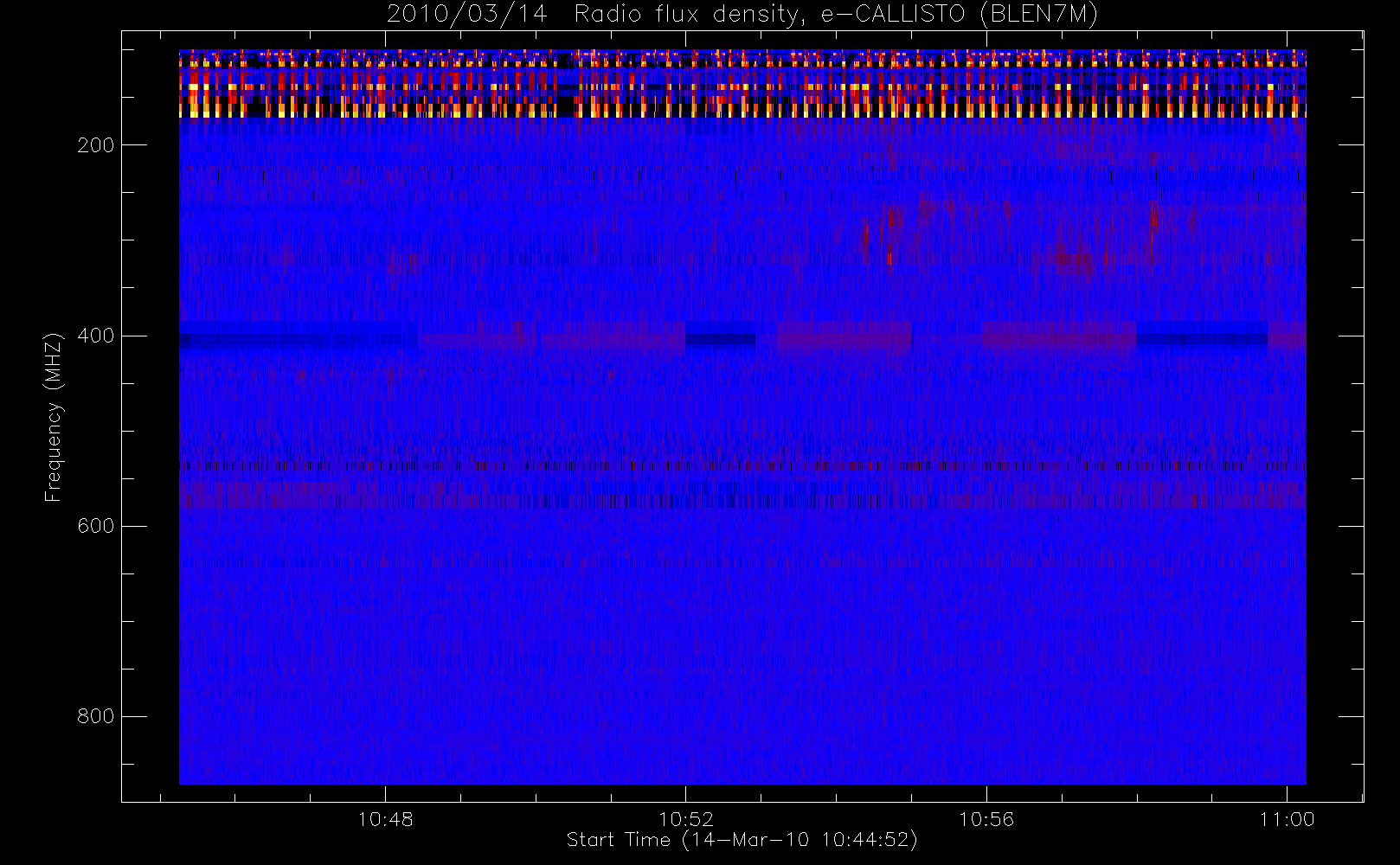This screenshot has height=865, width=1400.
Task: Select the '800' frequency axis label
Action: pos(96,716)
